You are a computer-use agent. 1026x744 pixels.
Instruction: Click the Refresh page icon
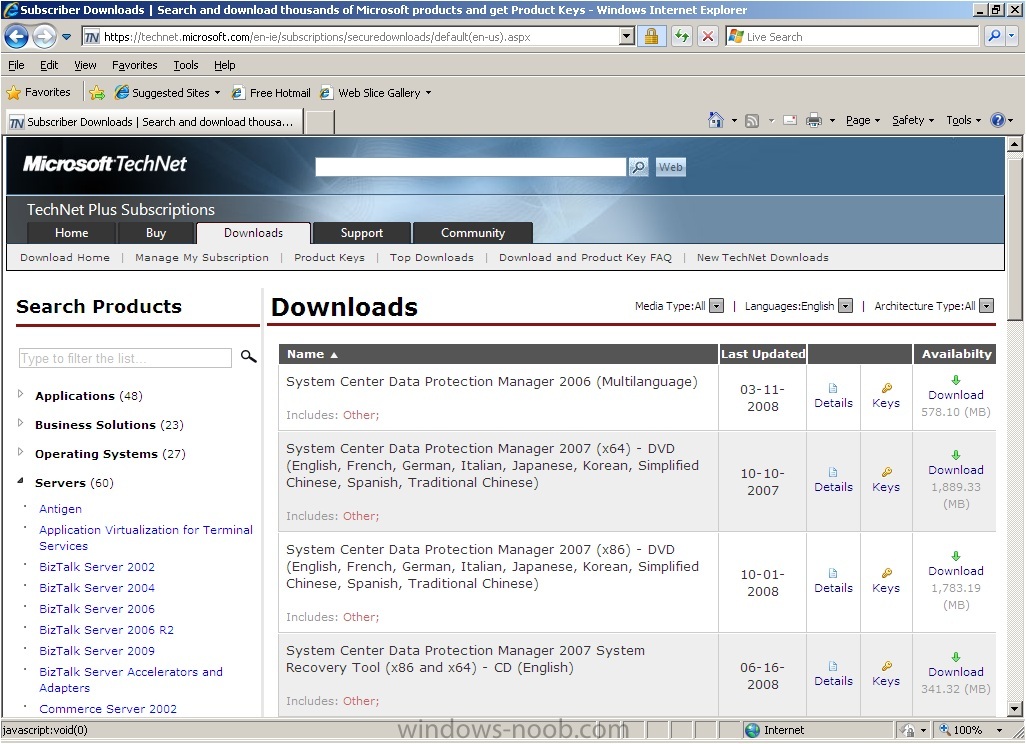(x=682, y=37)
